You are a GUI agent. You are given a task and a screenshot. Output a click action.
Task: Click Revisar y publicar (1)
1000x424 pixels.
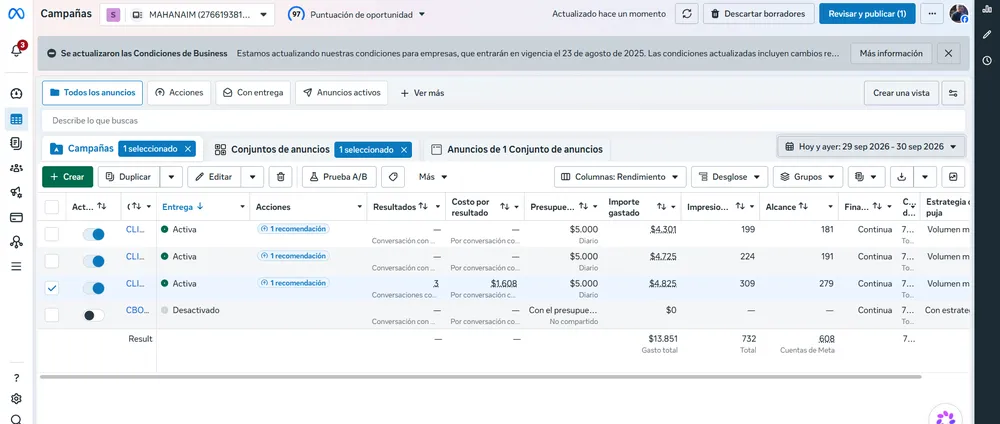pyautogui.click(x=867, y=14)
